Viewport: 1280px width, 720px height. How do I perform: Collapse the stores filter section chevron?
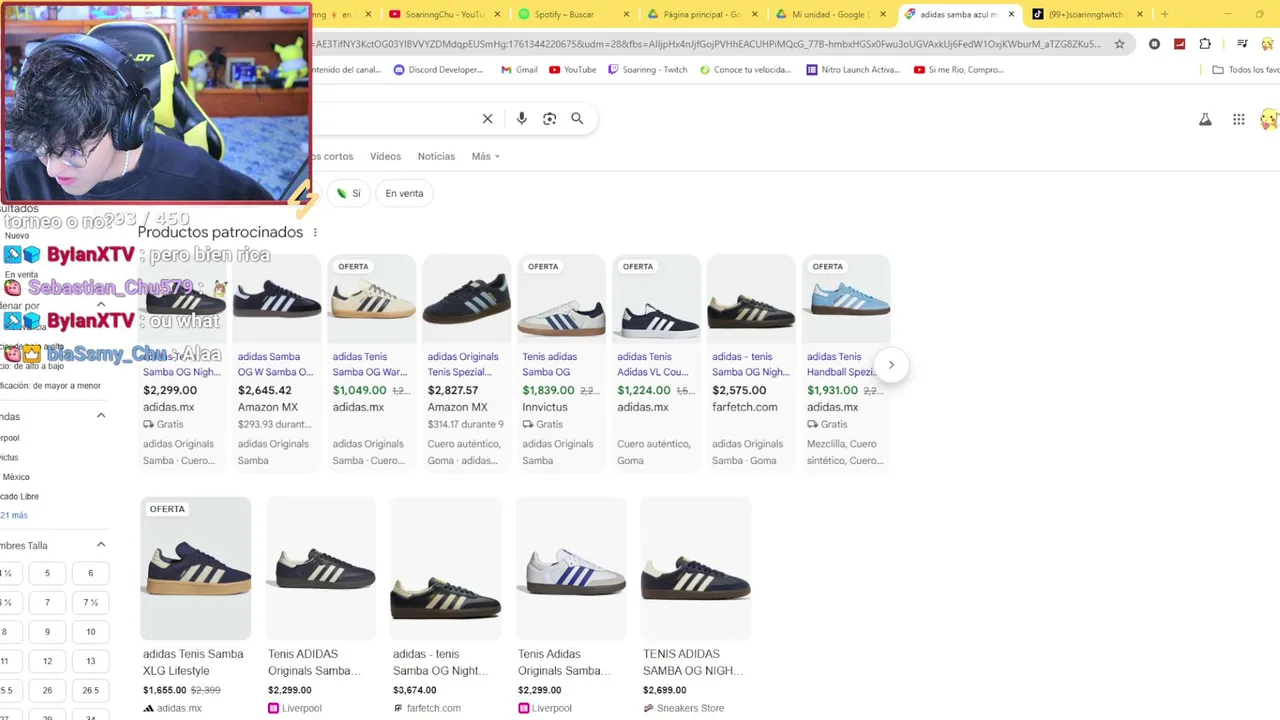[101, 416]
